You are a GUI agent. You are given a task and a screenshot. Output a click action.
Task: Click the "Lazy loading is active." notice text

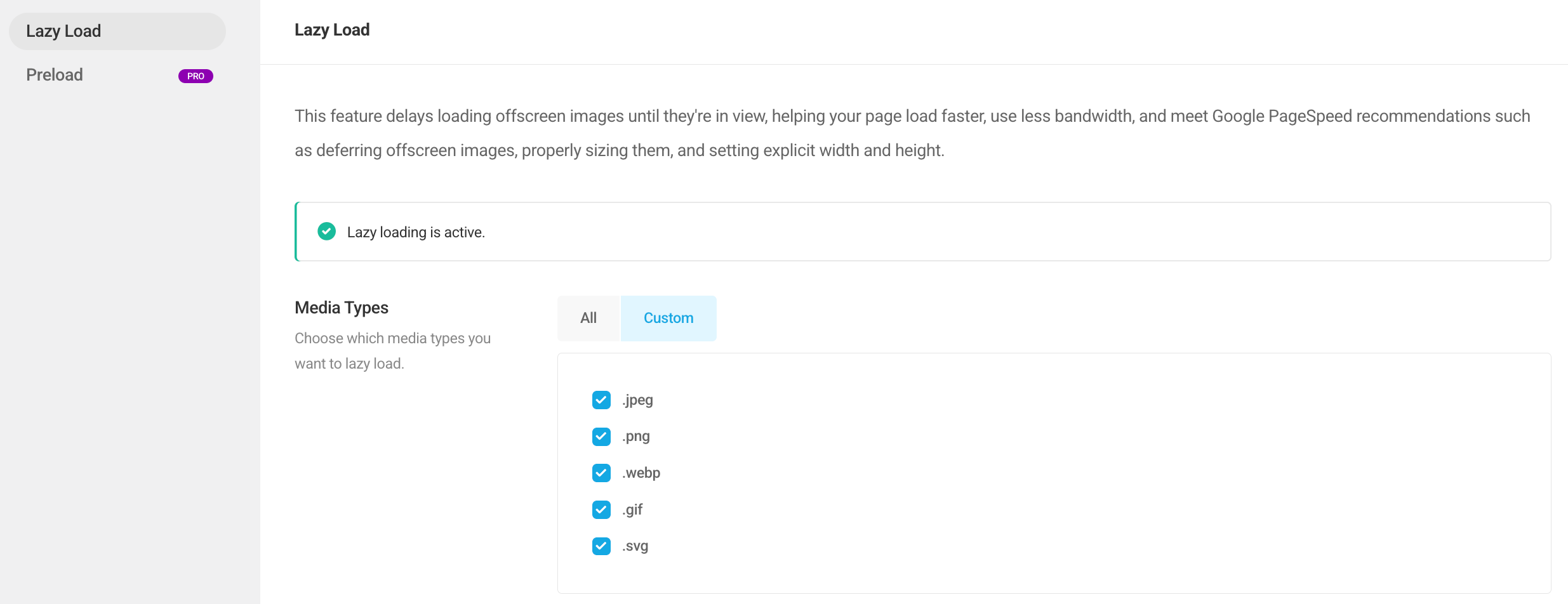click(x=416, y=232)
